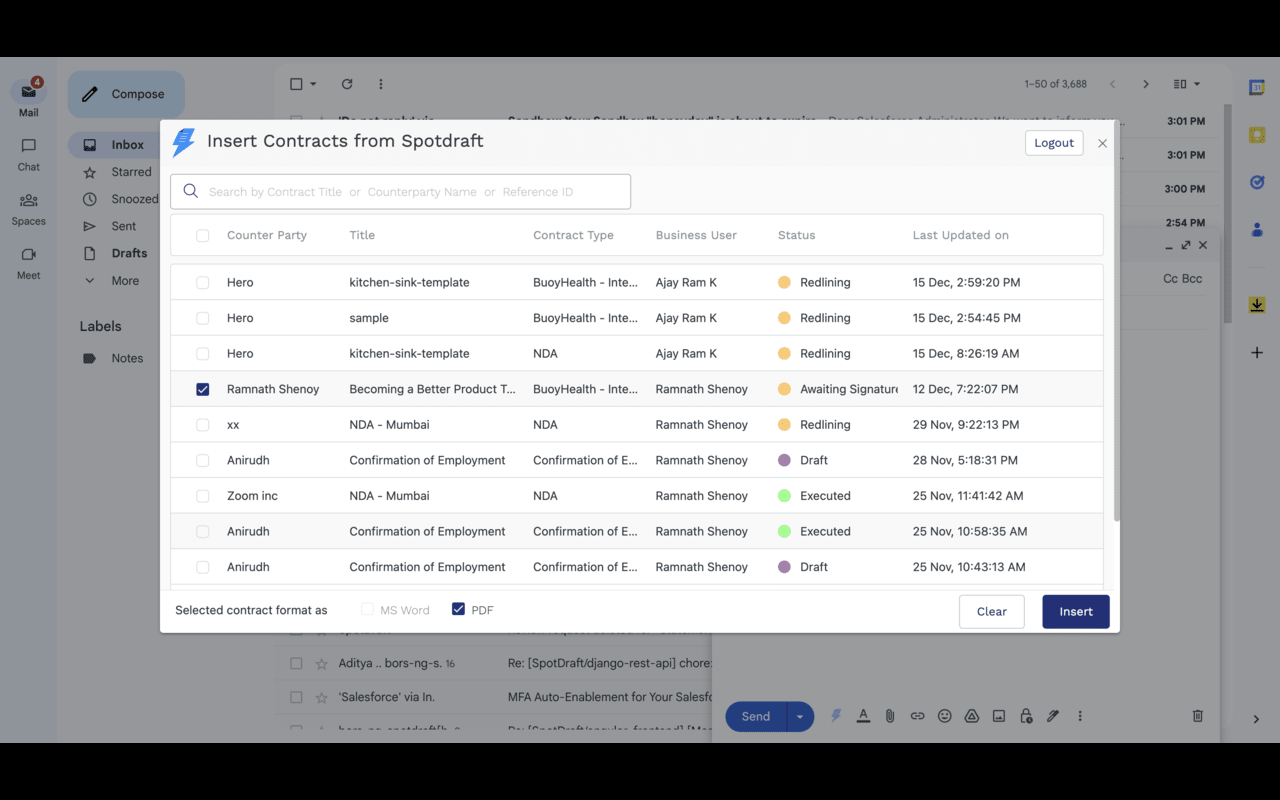Check the Anirudh Draft 10:43:13 AM row

click(203, 567)
